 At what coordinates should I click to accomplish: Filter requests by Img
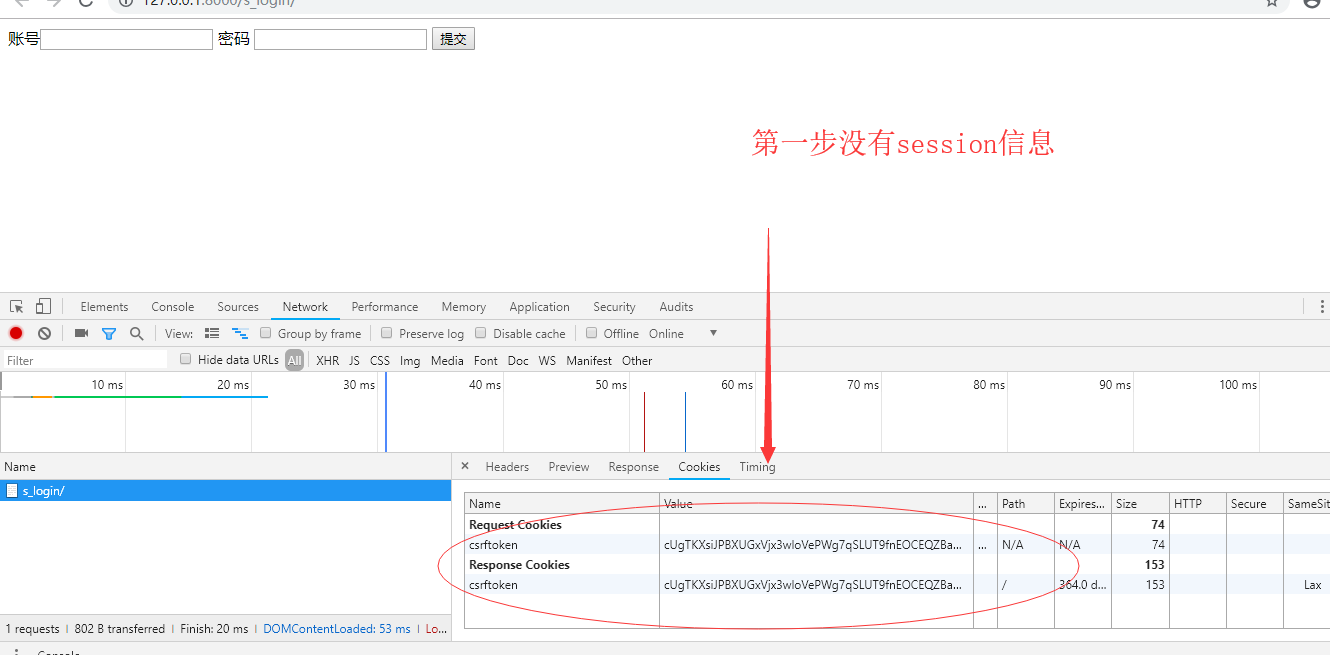410,361
